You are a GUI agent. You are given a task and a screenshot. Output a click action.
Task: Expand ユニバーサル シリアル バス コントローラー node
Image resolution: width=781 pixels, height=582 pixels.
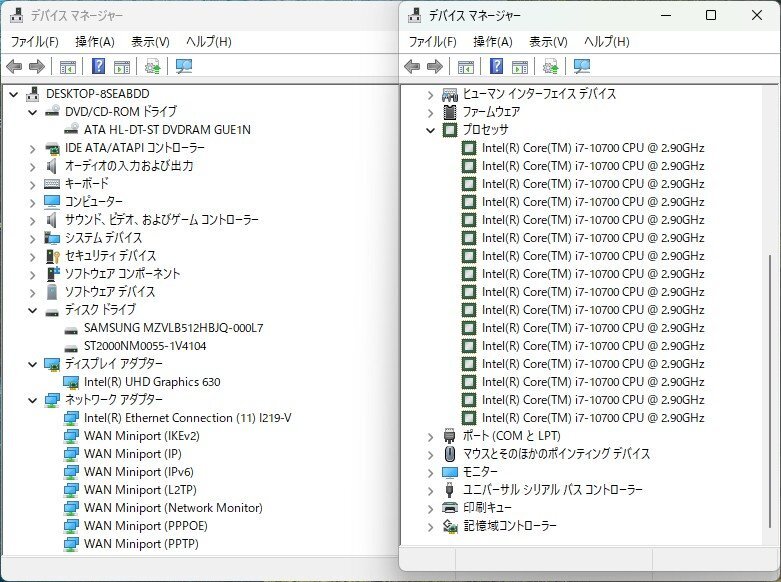click(x=431, y=491)
